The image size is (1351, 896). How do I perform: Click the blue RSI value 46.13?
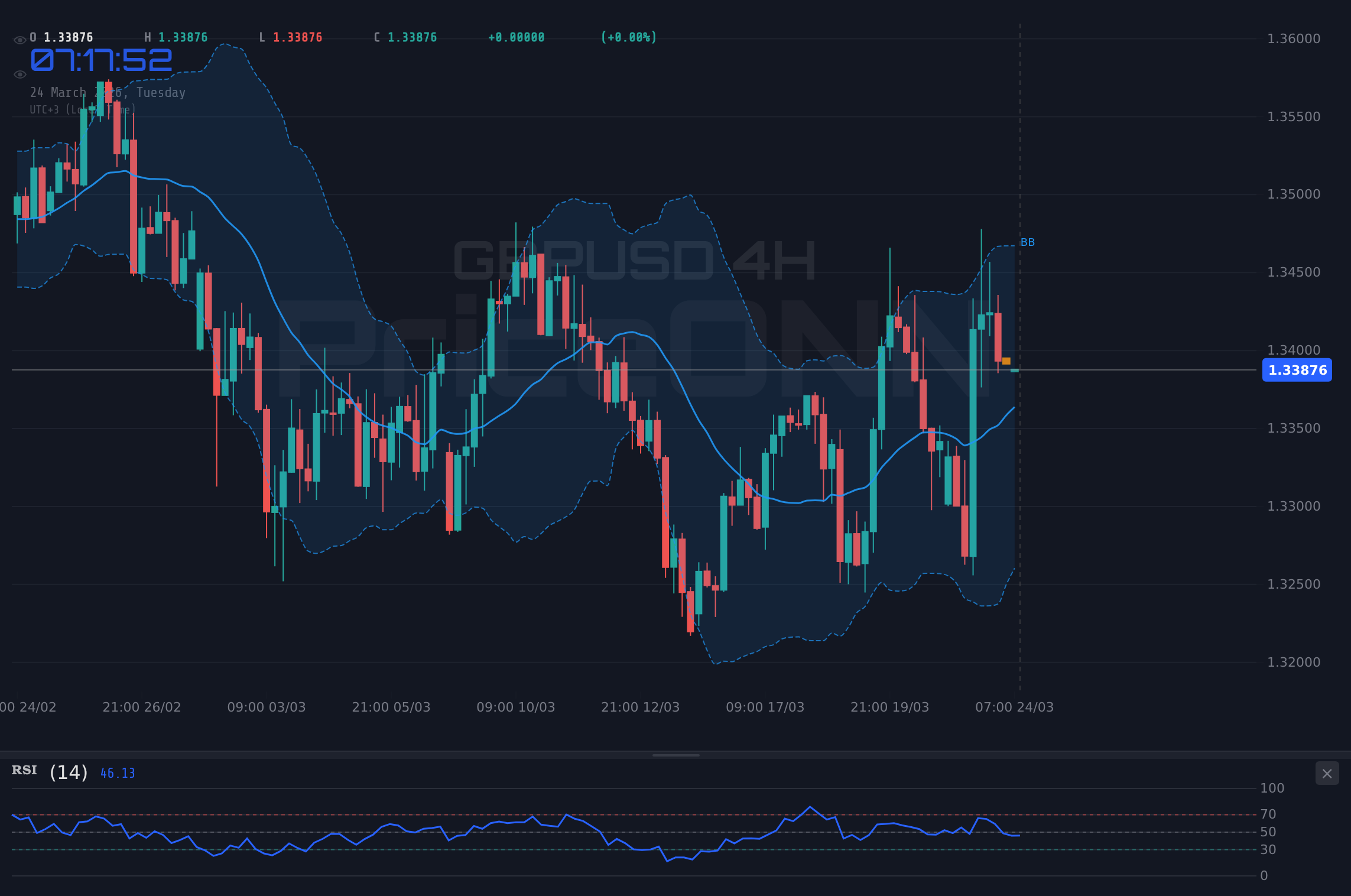[x=118, y=773]
